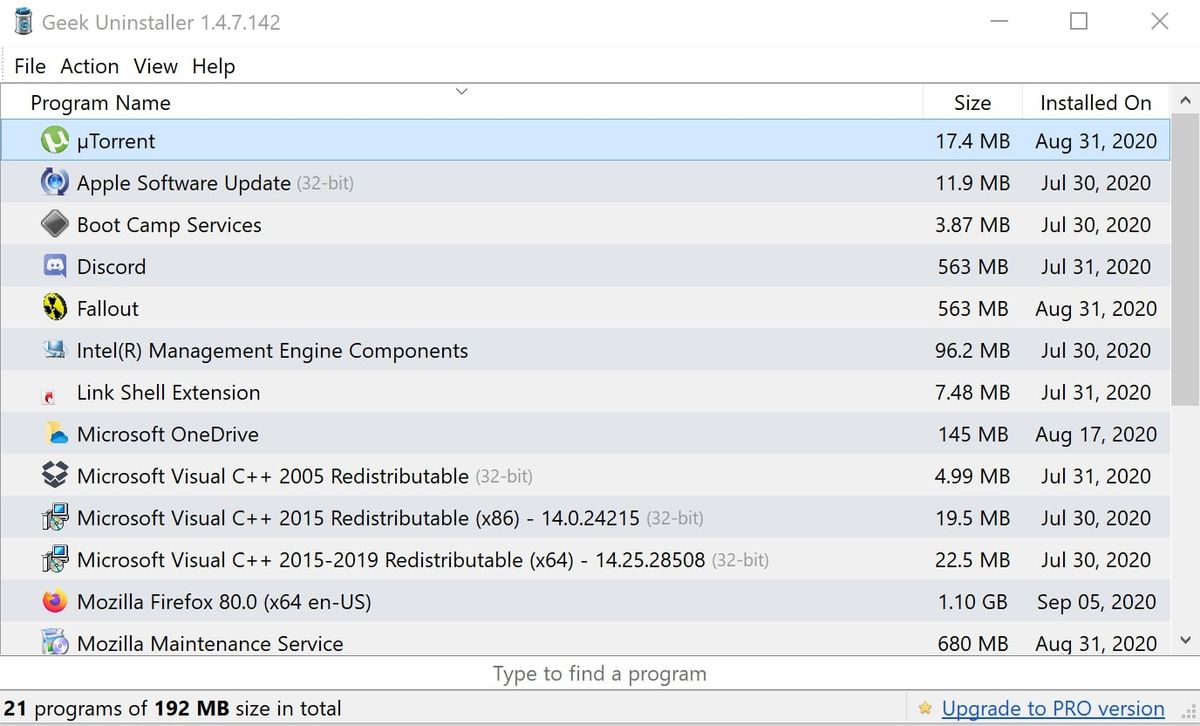Click the search field to find a program
Image resolution: width=1200 pixels, height=726 pixels.
[599, 674]
